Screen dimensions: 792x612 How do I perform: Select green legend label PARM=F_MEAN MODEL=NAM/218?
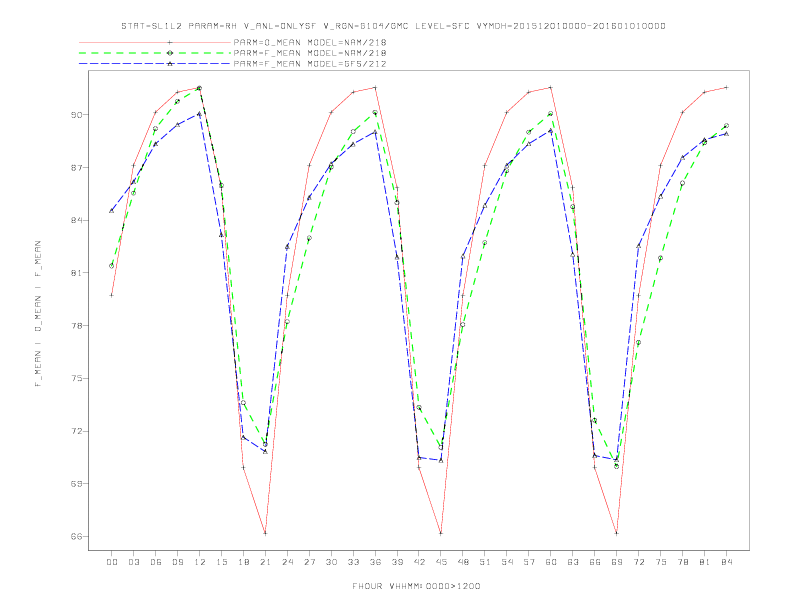(310, 53)
